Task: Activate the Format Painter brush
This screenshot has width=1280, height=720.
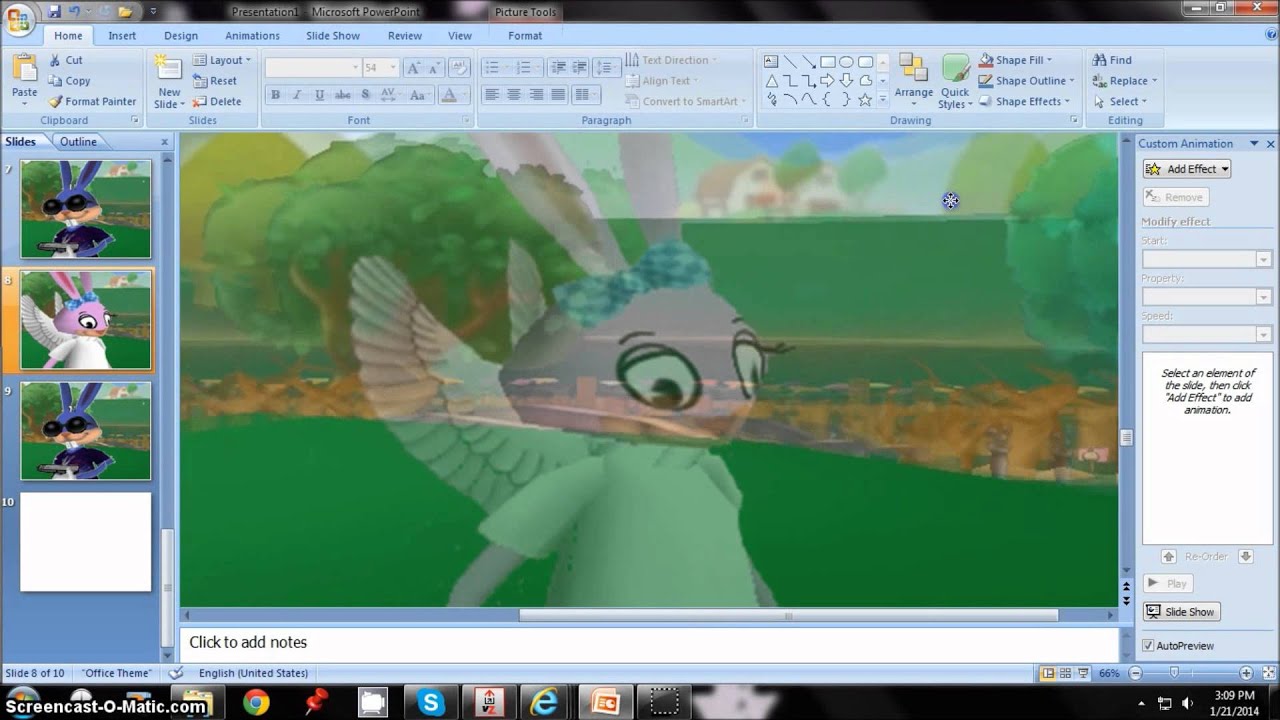Action: 93,101
